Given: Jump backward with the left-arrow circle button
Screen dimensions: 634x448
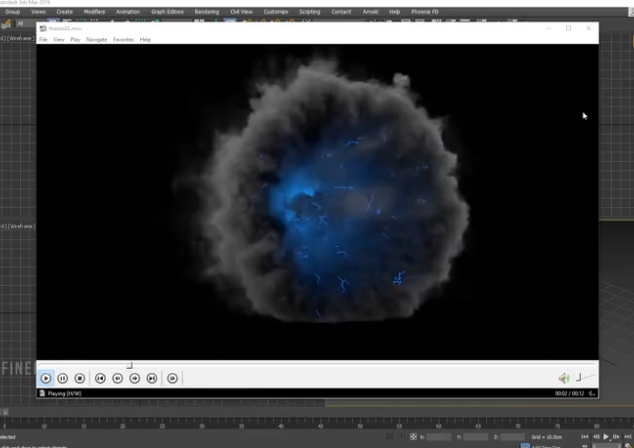Looking at the screenshot, I should (118, 378).
